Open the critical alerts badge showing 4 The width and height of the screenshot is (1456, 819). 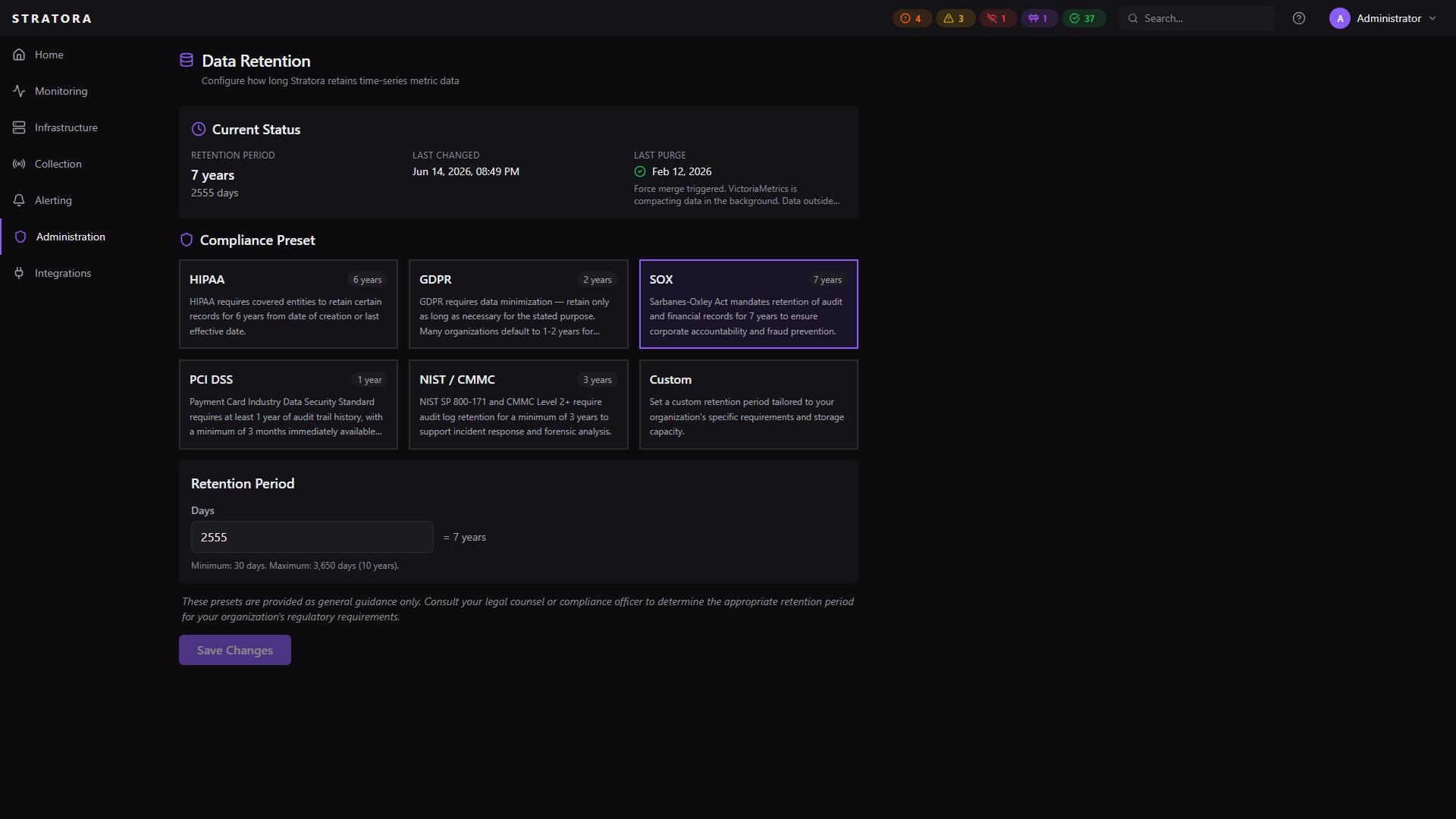(x=912, y=18)
